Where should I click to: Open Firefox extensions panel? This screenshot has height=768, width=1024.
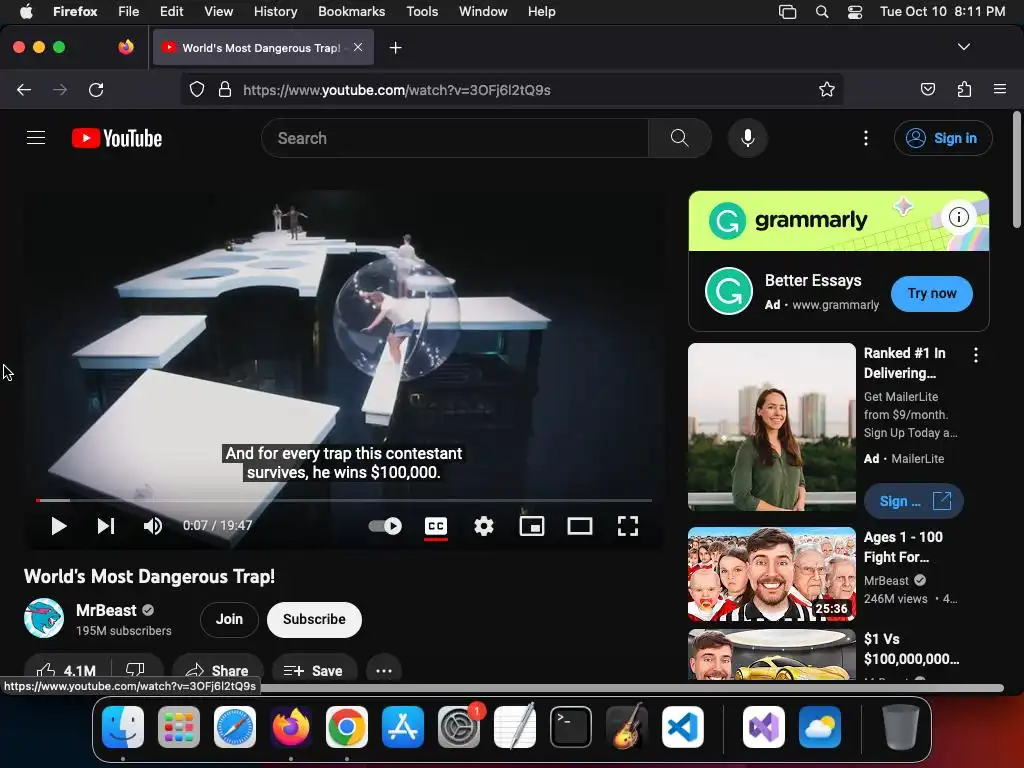pos(964,89)
